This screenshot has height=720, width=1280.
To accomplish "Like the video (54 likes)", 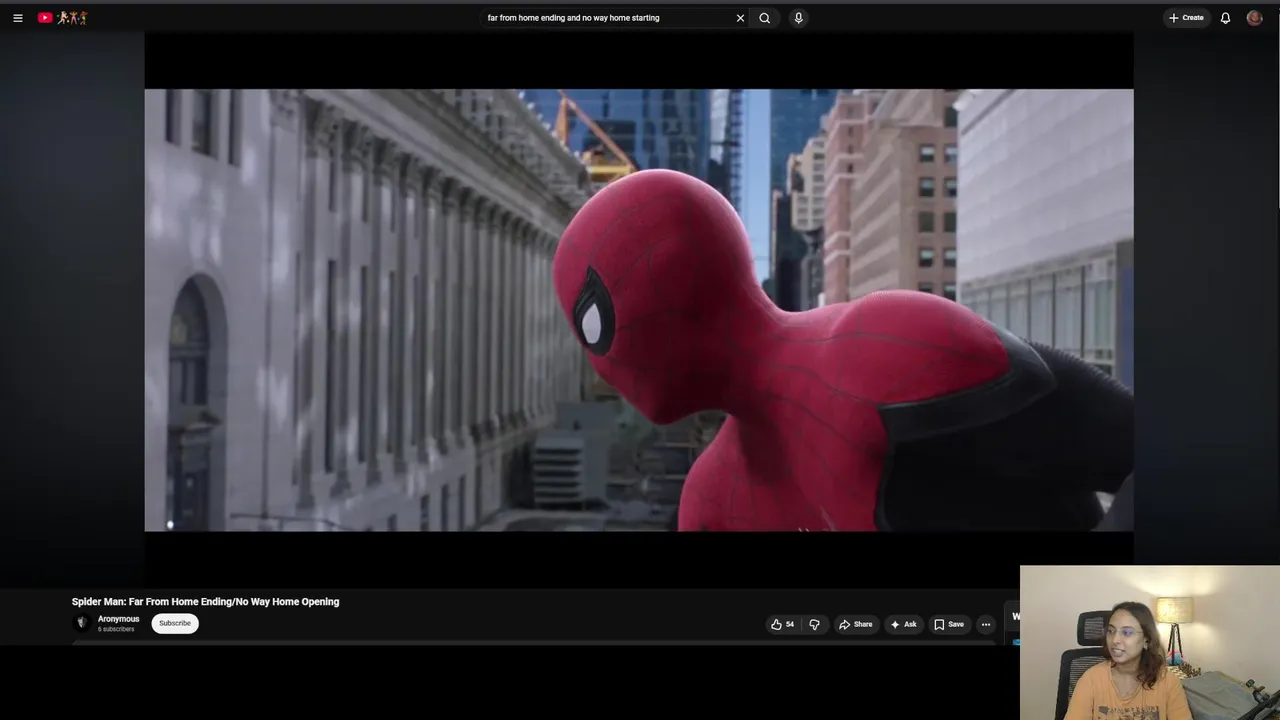I will point(782,624).
